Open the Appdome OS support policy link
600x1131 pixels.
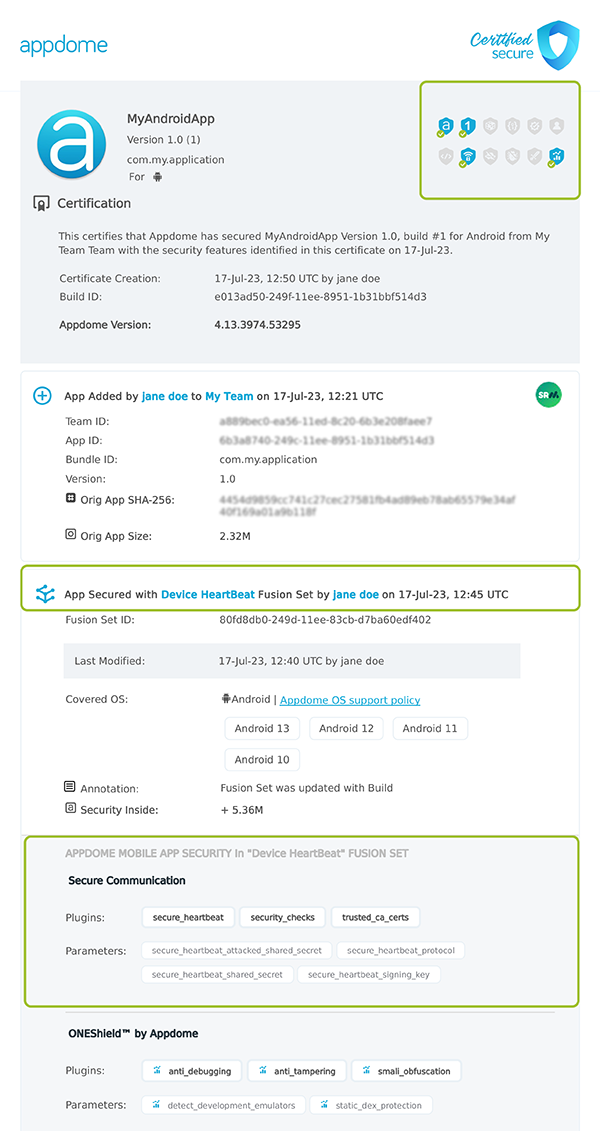point(350,700)
